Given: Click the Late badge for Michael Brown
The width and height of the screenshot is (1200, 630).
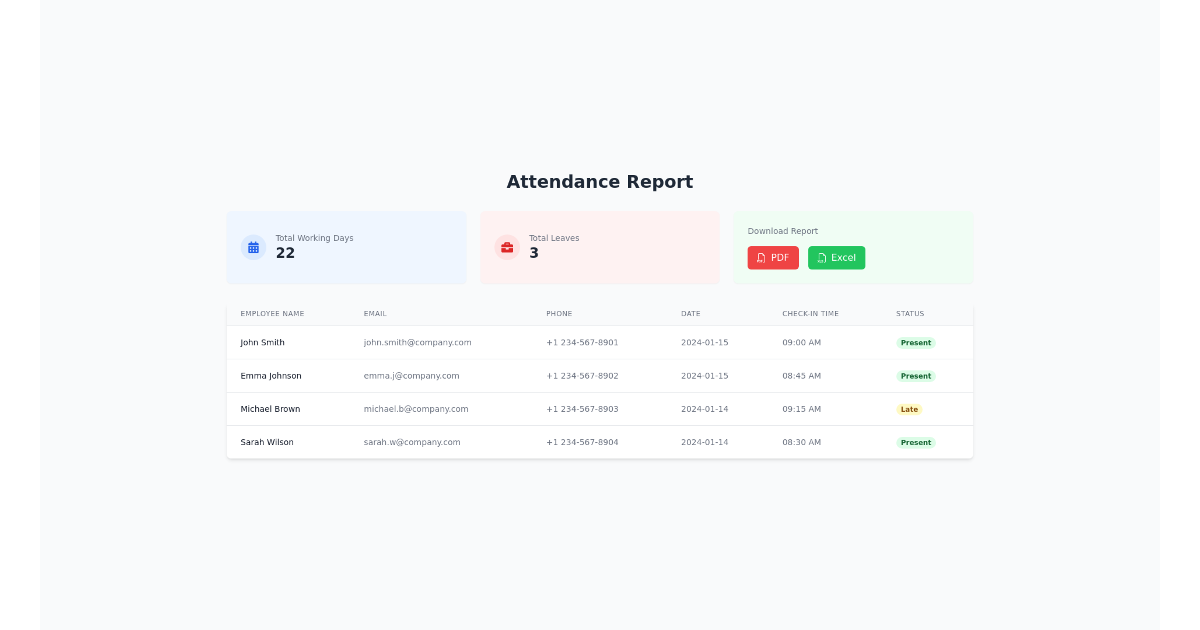Looking at the screenshot, I should point(909,409).
